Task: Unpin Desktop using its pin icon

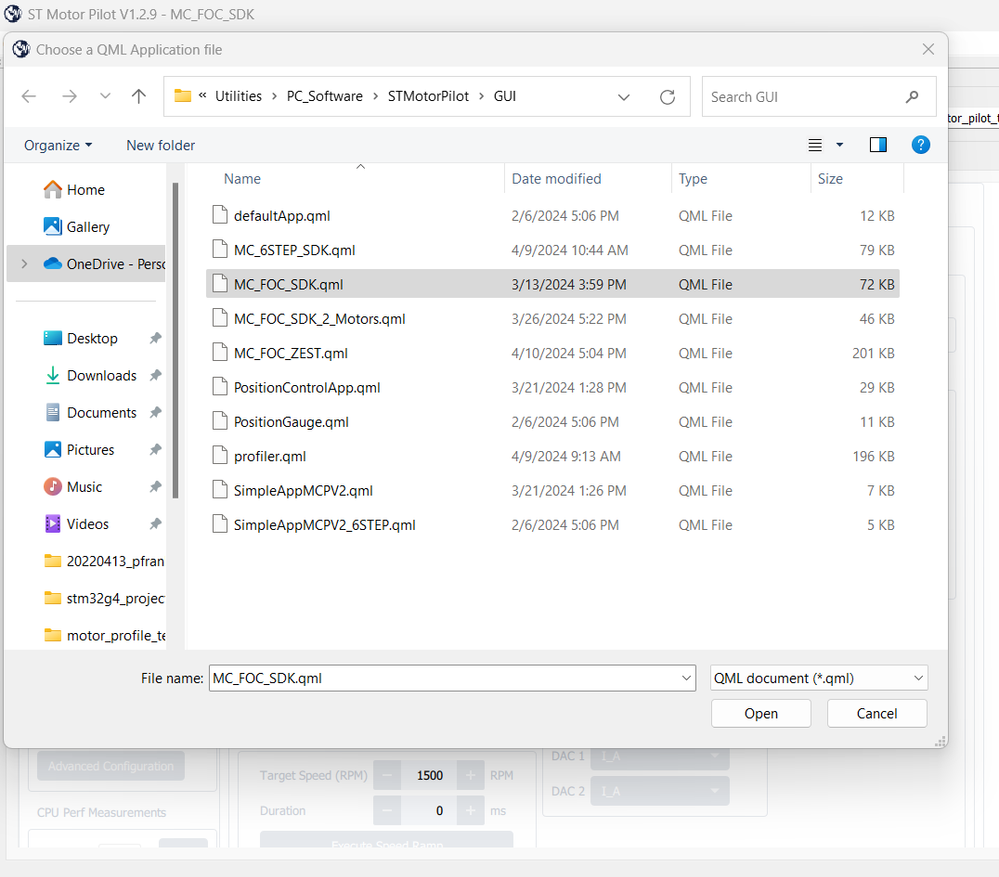Action: [x=155, y=338]
